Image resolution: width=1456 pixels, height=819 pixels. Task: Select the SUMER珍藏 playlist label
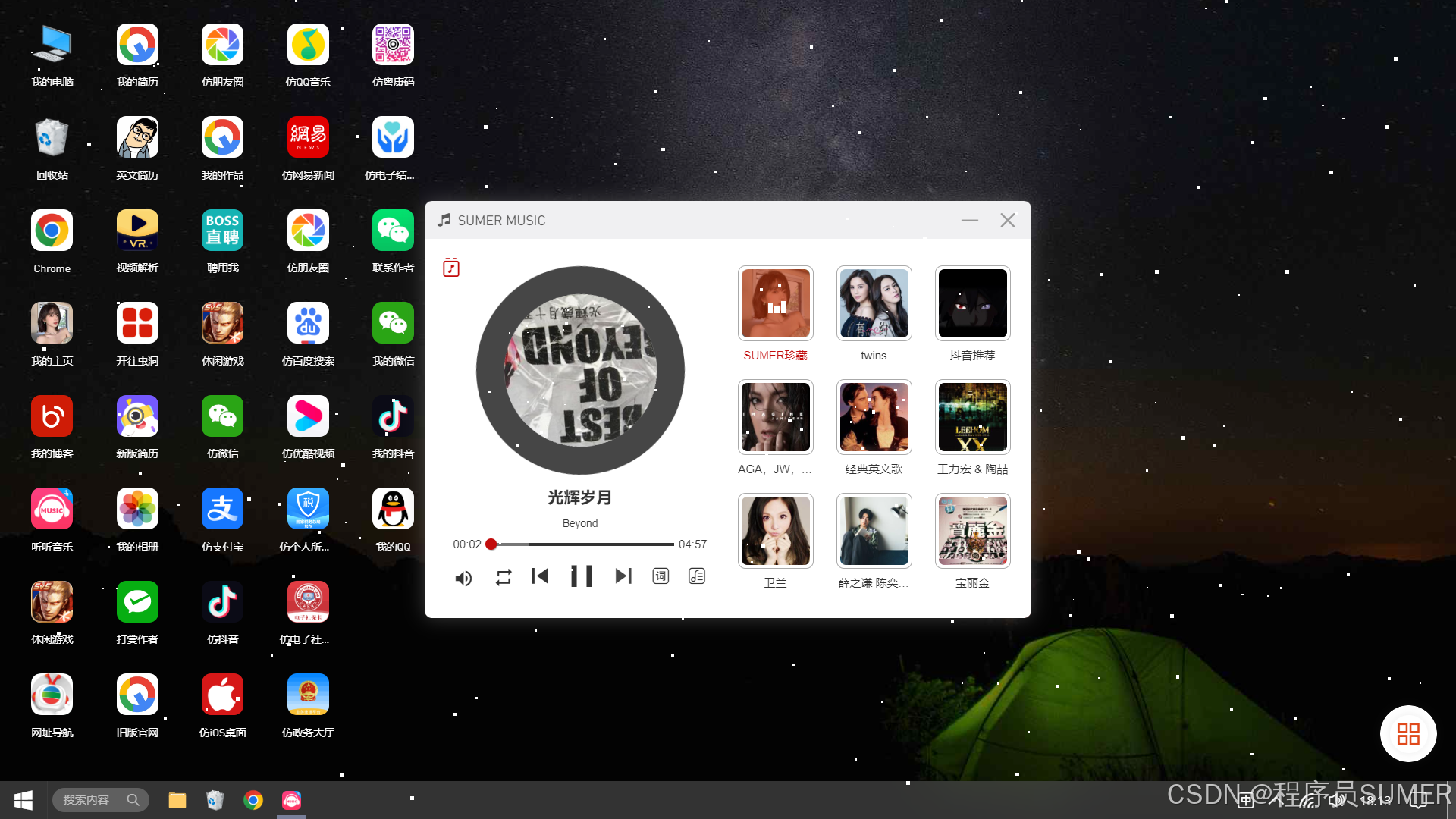775,356
